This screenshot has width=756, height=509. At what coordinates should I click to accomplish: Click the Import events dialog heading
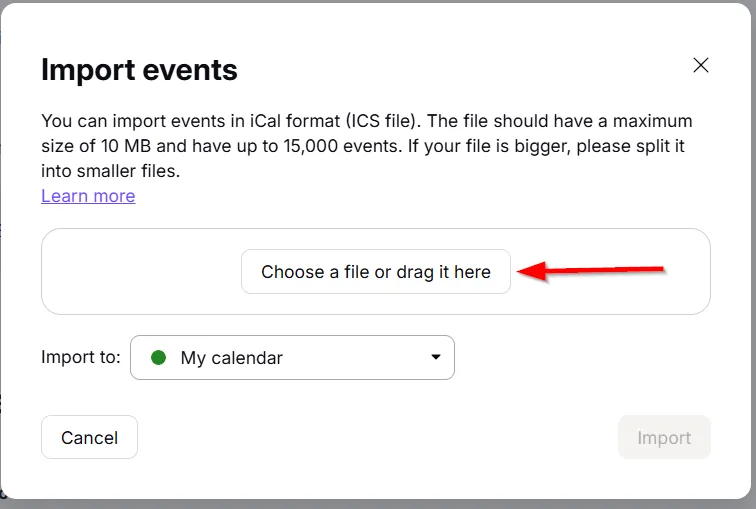(x=139, y=70)
